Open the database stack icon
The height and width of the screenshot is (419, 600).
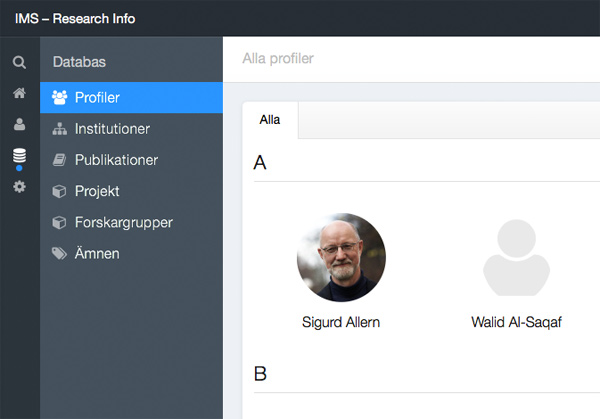coord(20,155)
